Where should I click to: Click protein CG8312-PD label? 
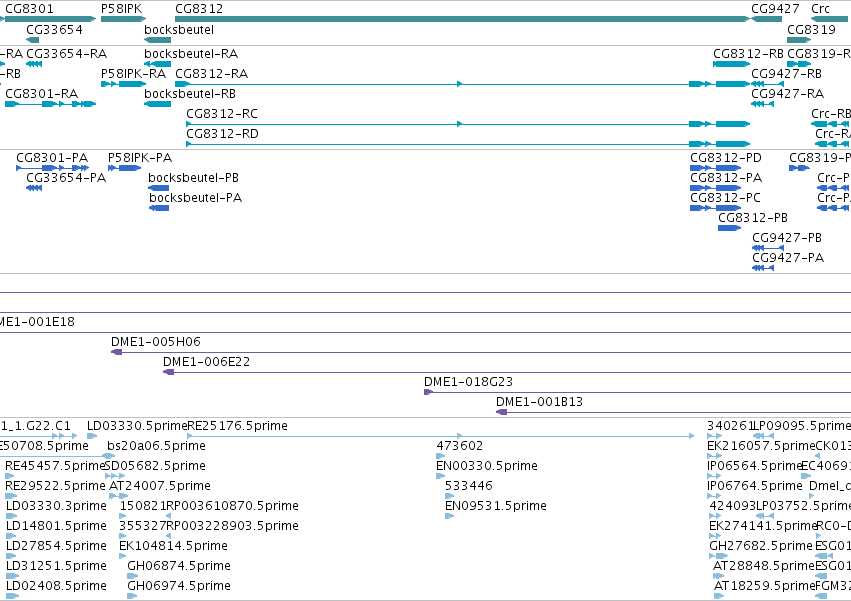tap(726, 158)
